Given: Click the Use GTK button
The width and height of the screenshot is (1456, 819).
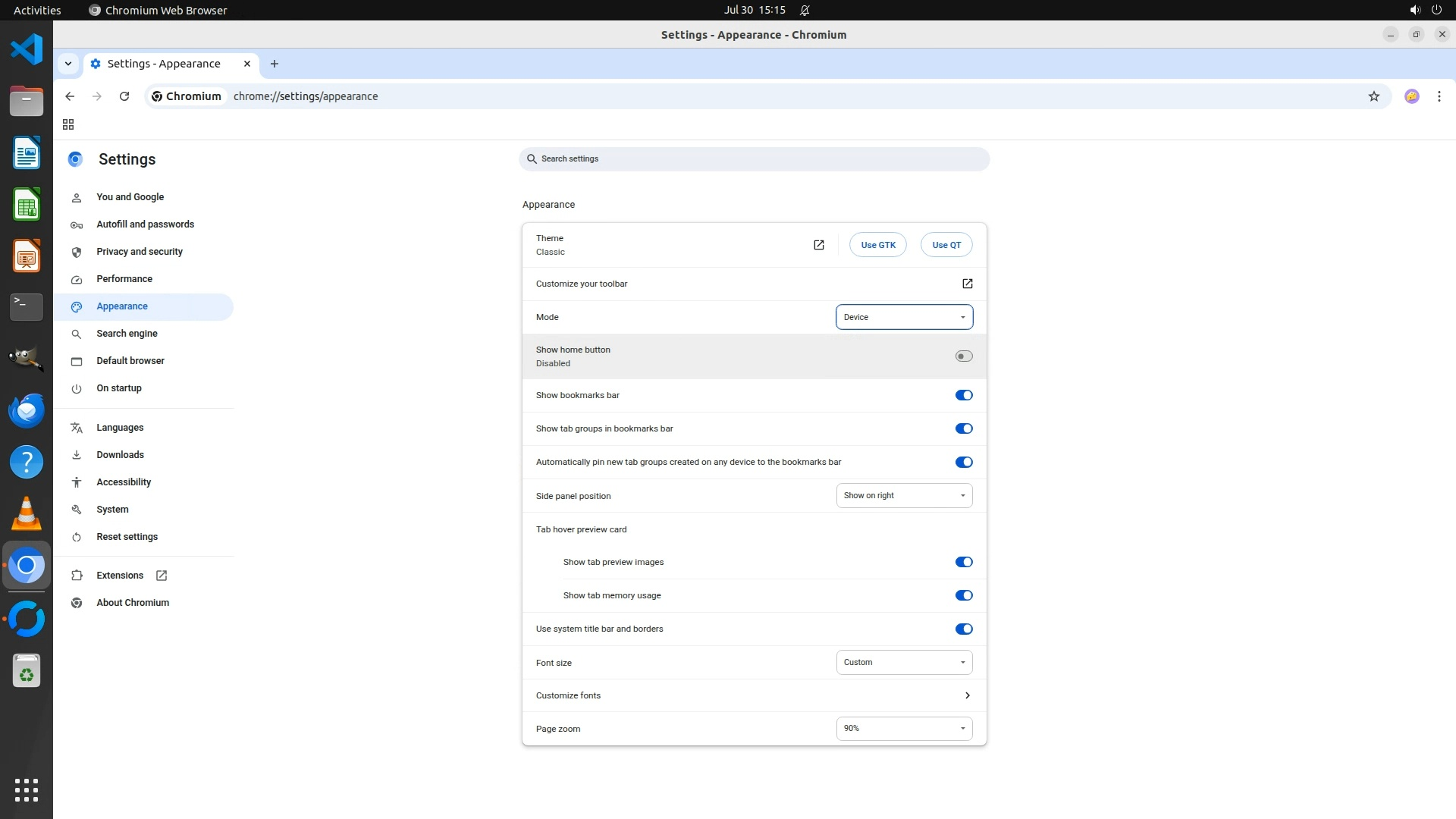Looking at the screenshot, I should click(x=877, y=245).
